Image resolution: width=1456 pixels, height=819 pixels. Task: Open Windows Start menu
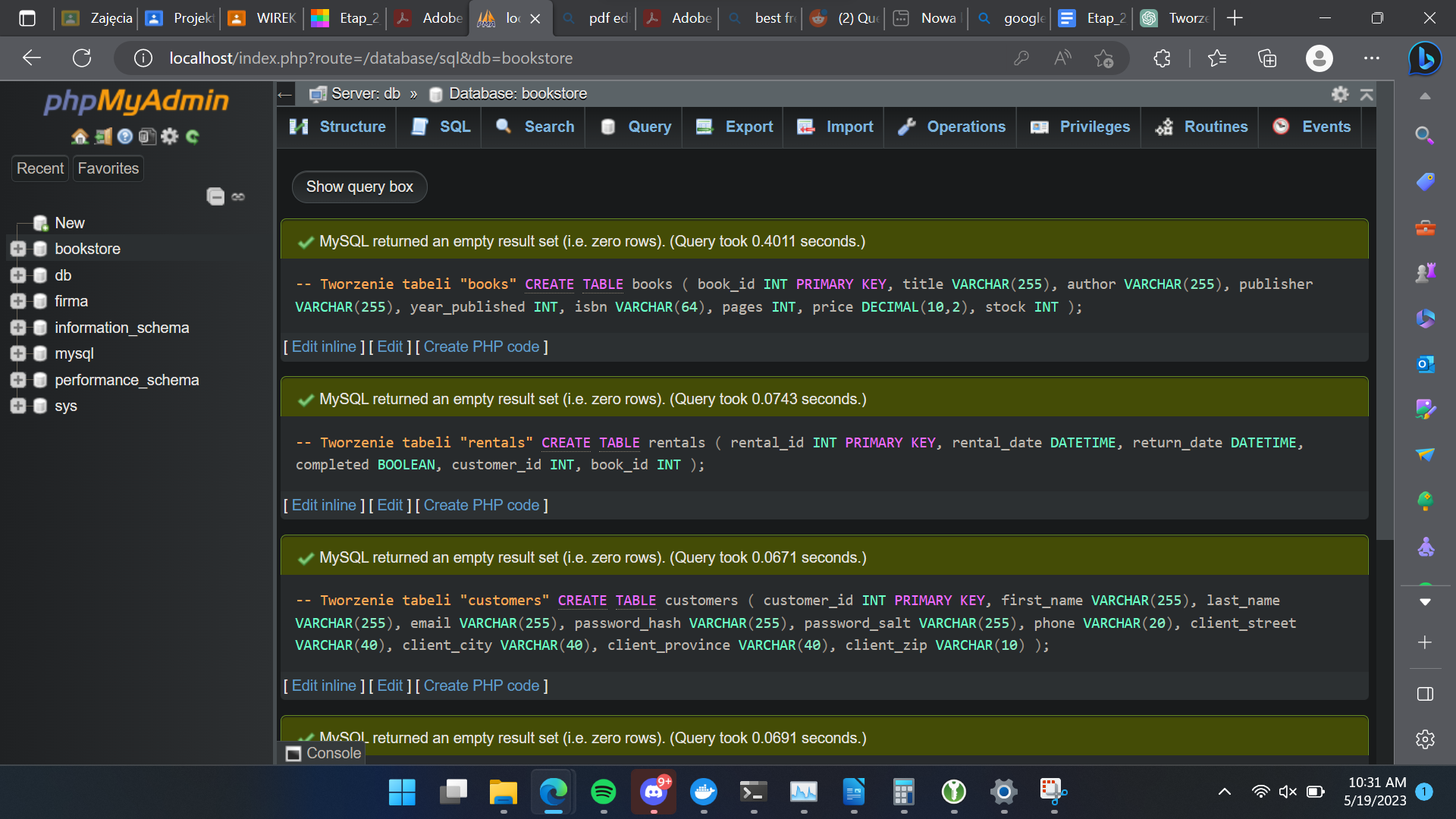(x=402, y=792)
